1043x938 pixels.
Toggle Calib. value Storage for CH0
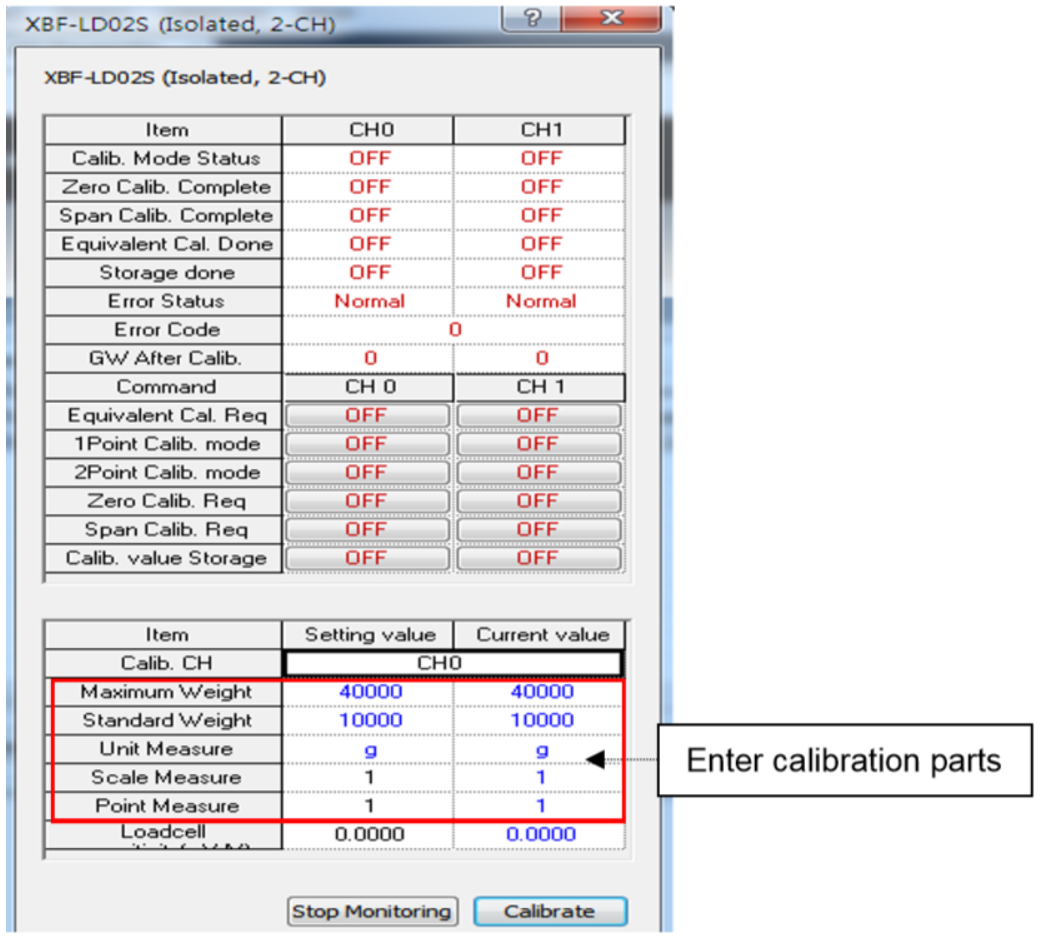367,558
